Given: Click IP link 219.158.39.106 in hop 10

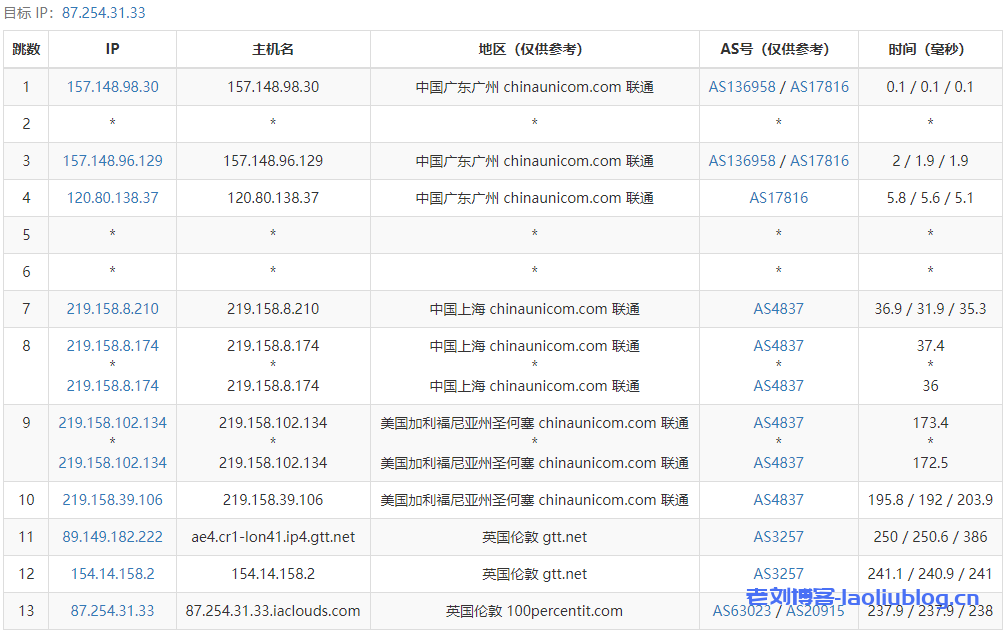Looking at the screenshot, I should click(x=112, y=500).
